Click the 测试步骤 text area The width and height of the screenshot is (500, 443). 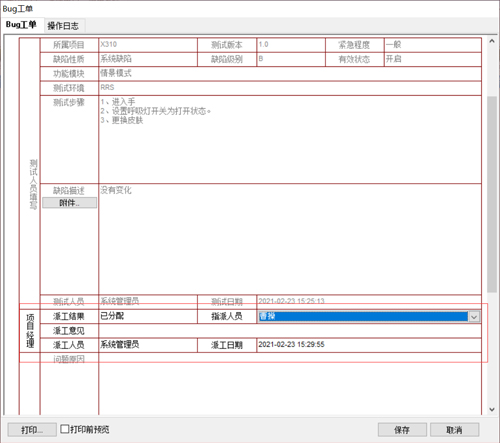tap(290, 139)
